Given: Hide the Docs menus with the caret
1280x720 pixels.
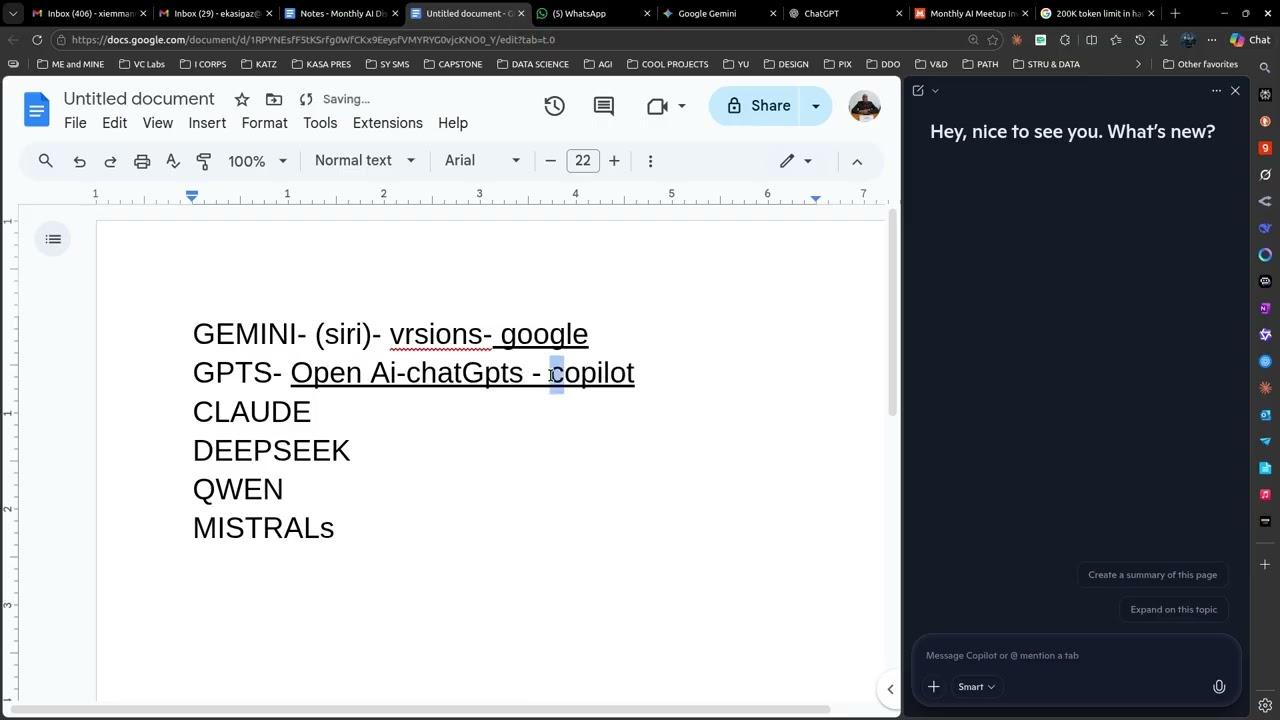Looking at the screenshot, I should 857,161.
